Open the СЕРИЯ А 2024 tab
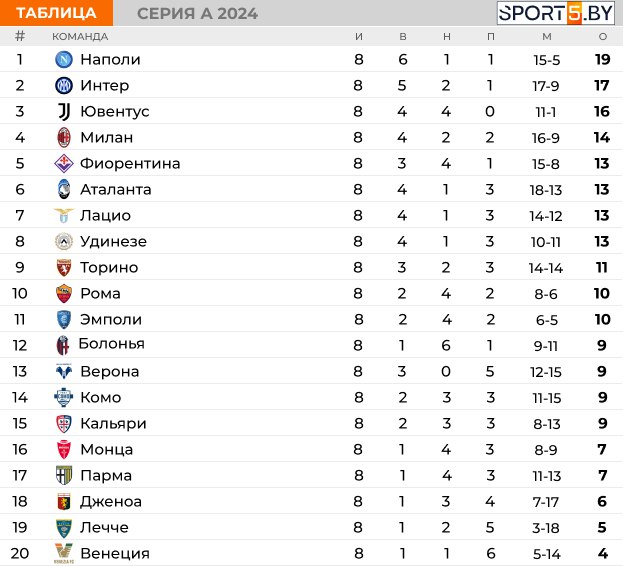 tap(197, 14)
